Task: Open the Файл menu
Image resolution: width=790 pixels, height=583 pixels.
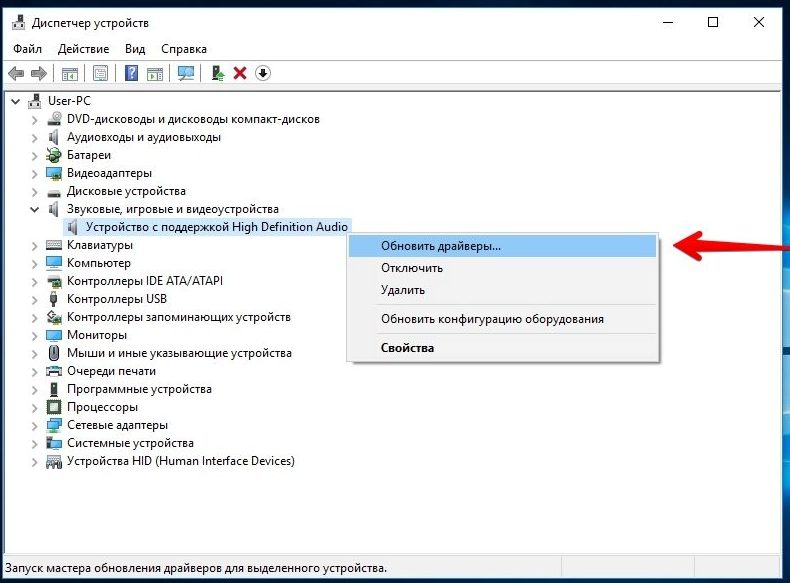Action: (27, 48)
